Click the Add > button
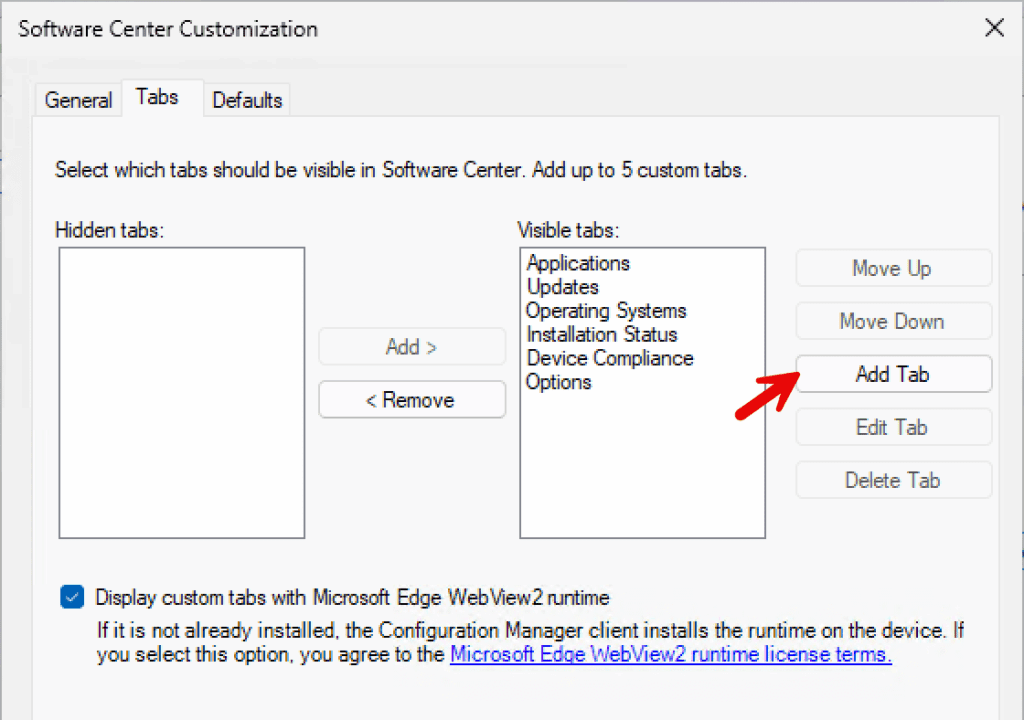 tap(411, 347)
